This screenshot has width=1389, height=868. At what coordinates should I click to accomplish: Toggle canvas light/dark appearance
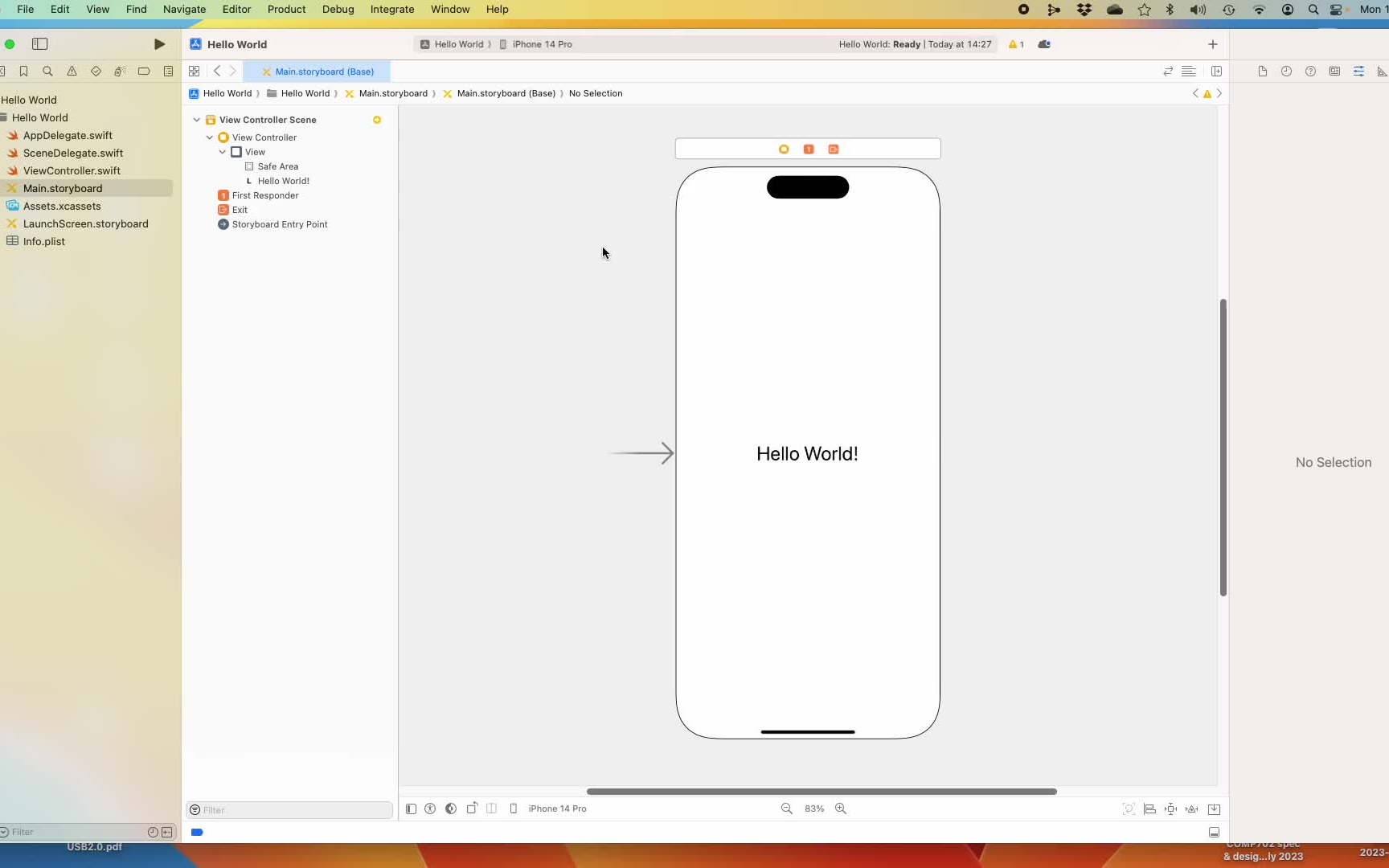(451, 809)
